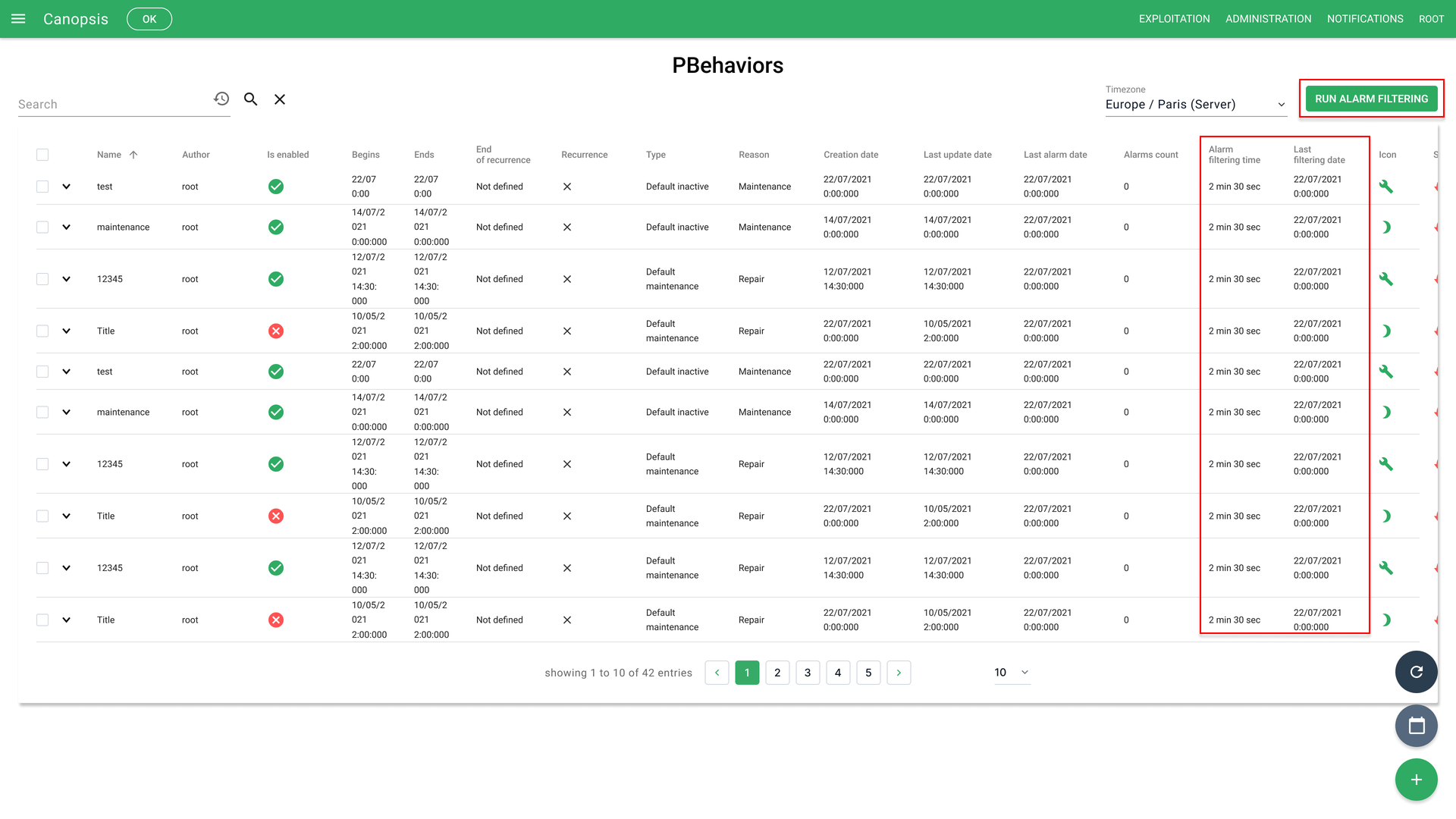This screenshot has width=1456, height=819.
Task: Go to next page arrow
Action: click(x=899, y=673)
